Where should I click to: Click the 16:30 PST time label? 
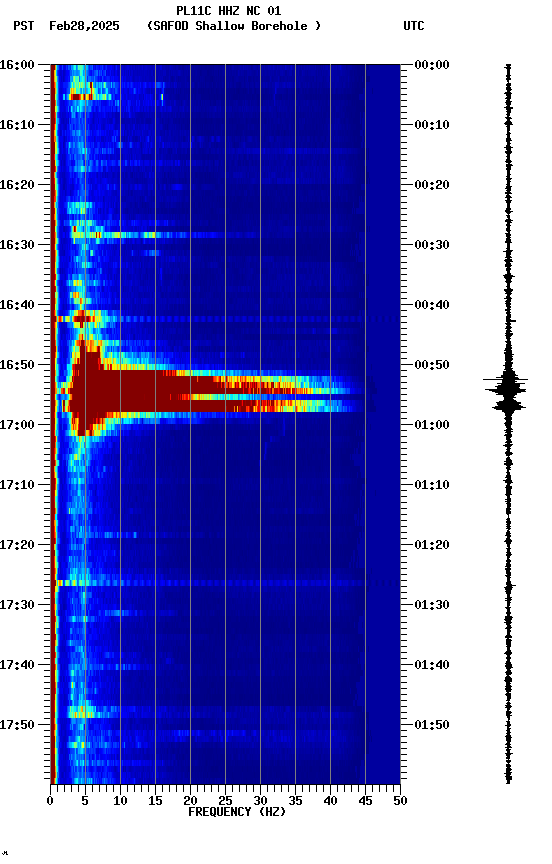tap(17, 245)
